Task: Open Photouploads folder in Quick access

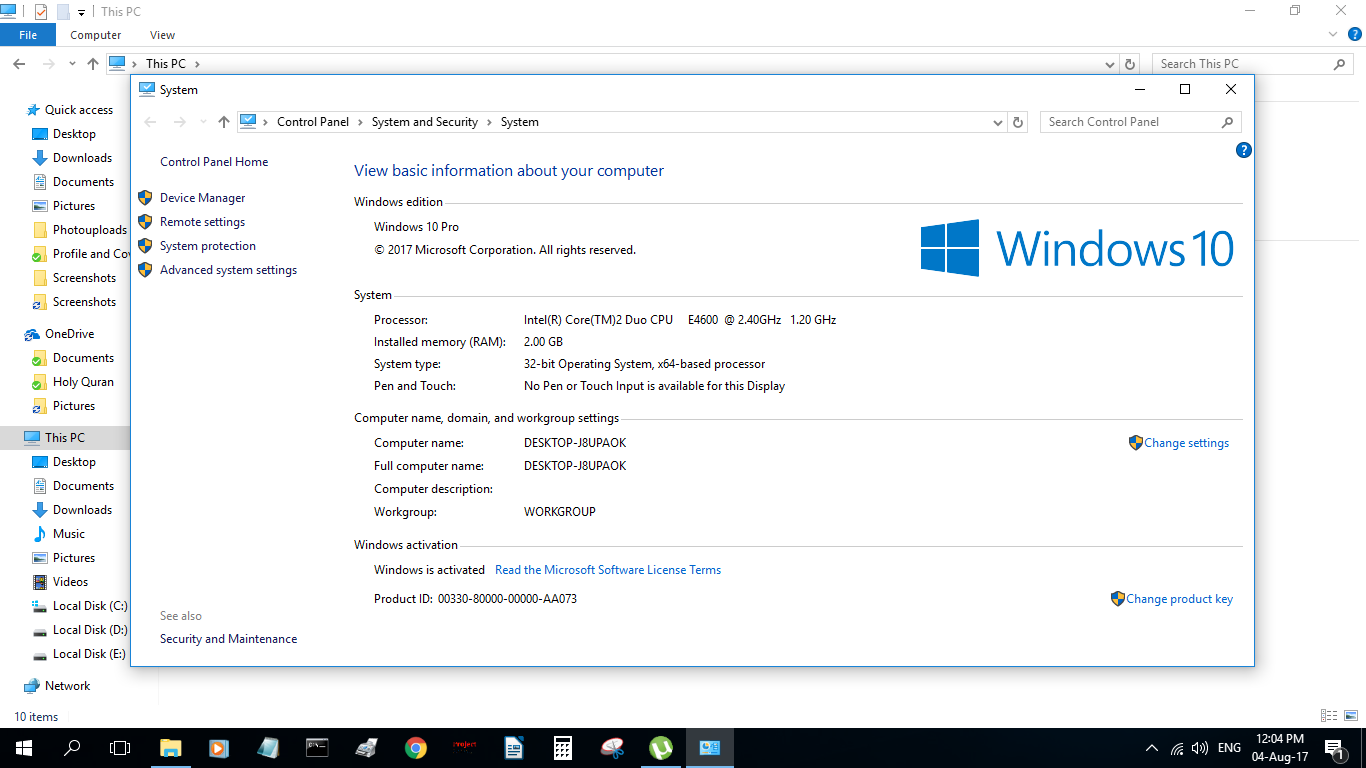Action: click(90, 230)
